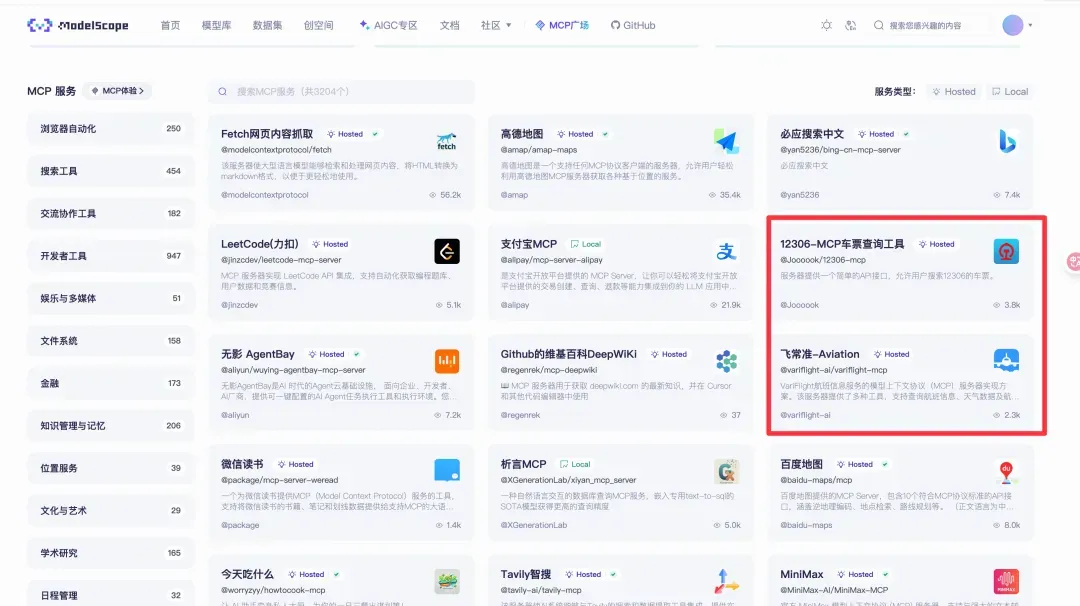Toggle the theme with the sun icon
The height and width of the screenshot is (606, 1080).
click(826, 25)
